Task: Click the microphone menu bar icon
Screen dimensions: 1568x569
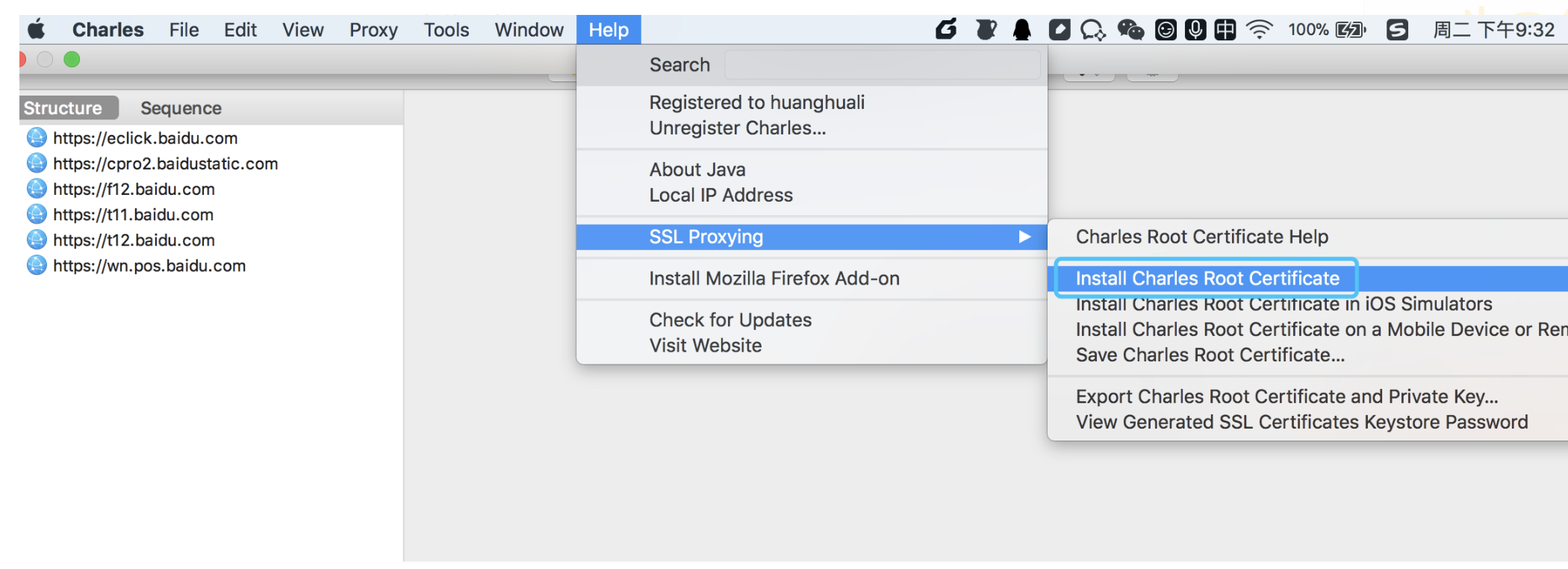Action: [1195, 30]
